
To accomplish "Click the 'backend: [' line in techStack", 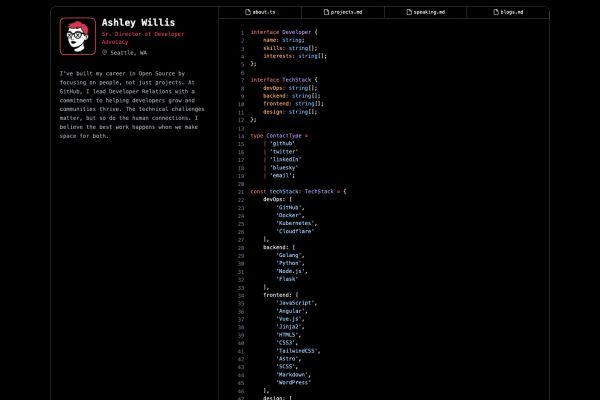I will pos(279,247).
